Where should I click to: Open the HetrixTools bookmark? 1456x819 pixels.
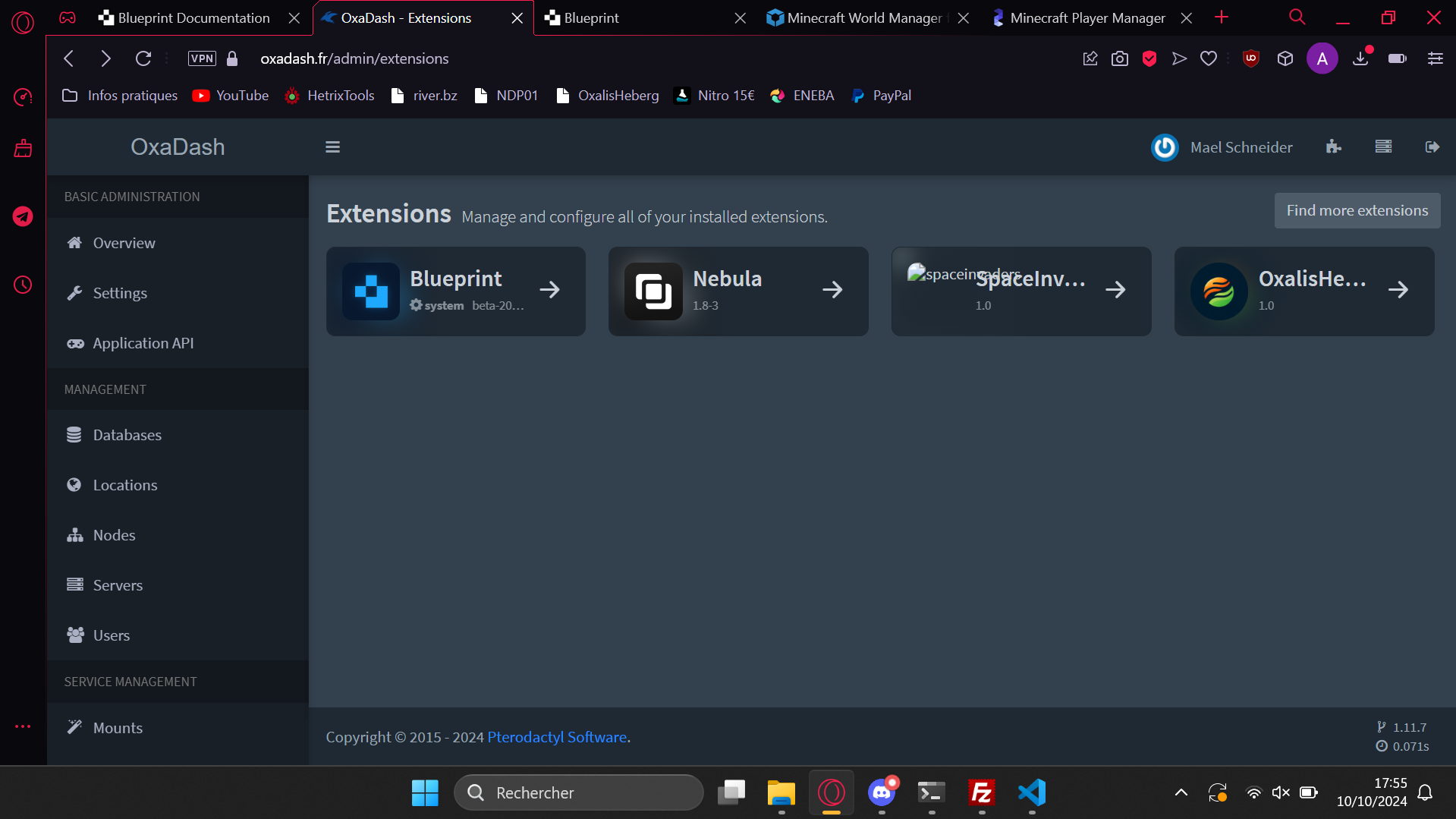[329, 96]
